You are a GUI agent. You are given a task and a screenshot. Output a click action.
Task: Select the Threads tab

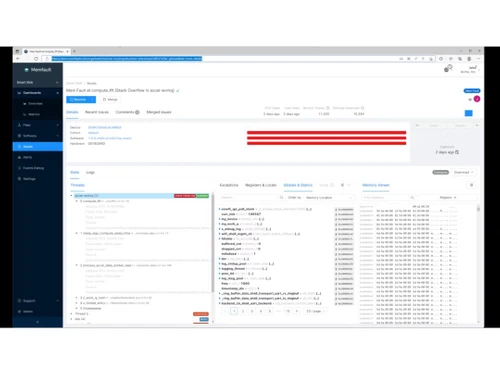coord(77,185)
